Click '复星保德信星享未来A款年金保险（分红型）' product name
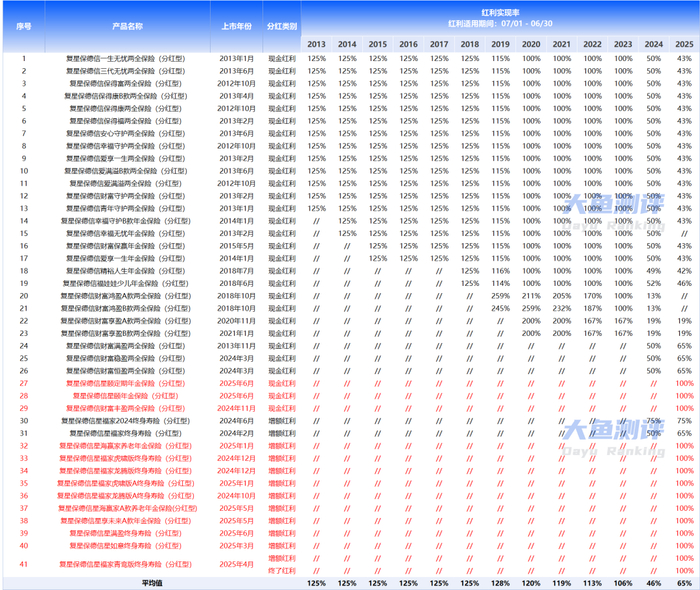This screenshot has width=700, height=590. tap(125, 521)
